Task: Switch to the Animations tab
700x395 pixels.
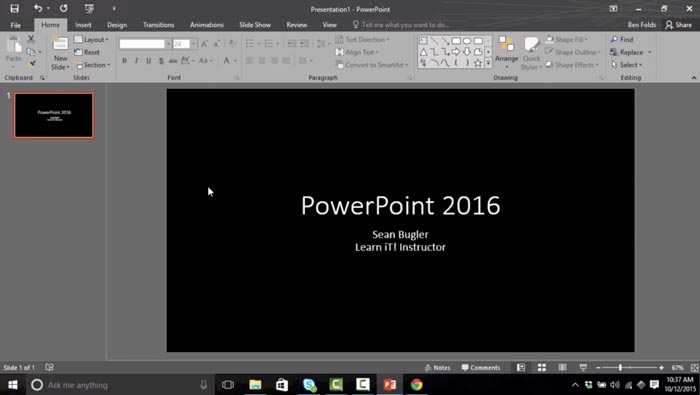Action: click(207, 25)
